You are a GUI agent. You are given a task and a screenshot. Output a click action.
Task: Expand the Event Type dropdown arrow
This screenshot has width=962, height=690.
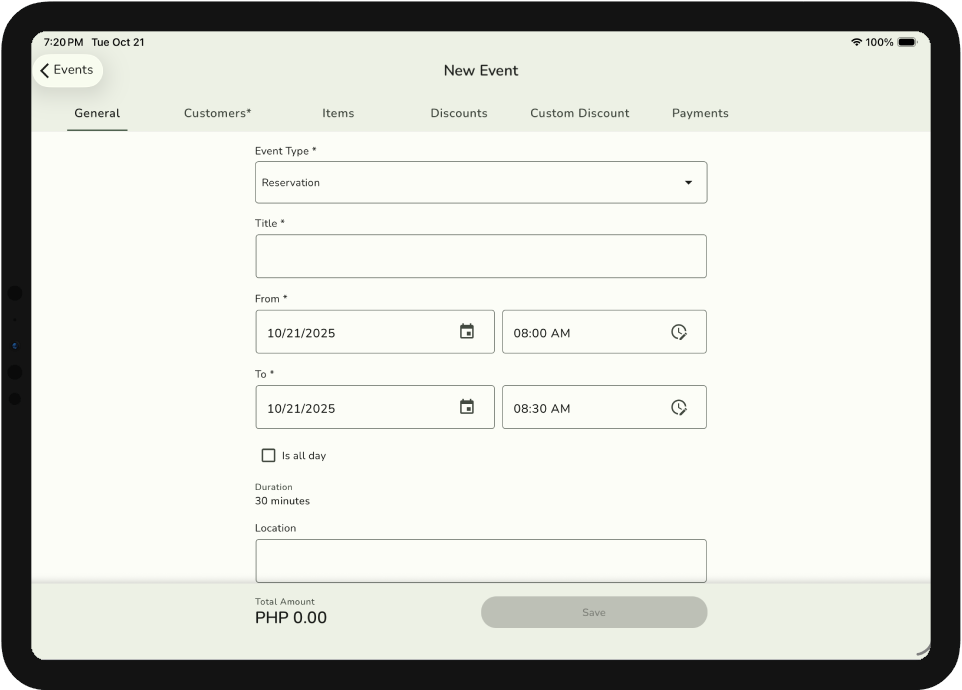coord(688,183)
